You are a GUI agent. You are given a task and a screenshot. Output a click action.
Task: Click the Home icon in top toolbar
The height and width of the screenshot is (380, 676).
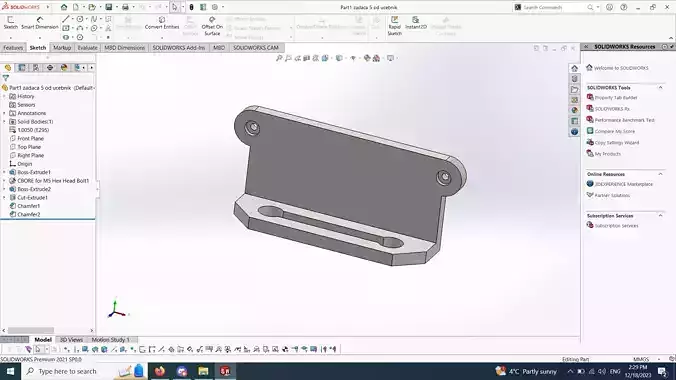pos(64,7)
